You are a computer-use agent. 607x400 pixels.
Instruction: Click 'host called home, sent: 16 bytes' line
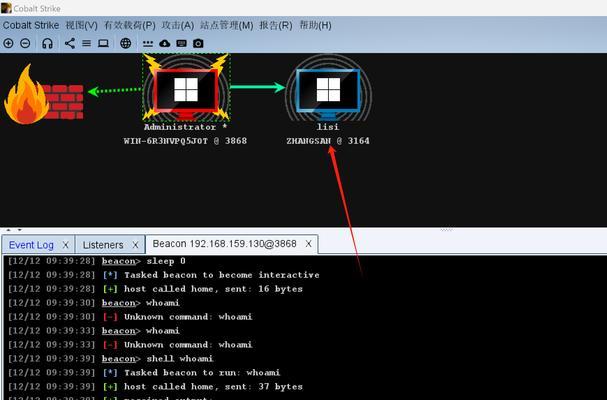(x=155, y=289)
